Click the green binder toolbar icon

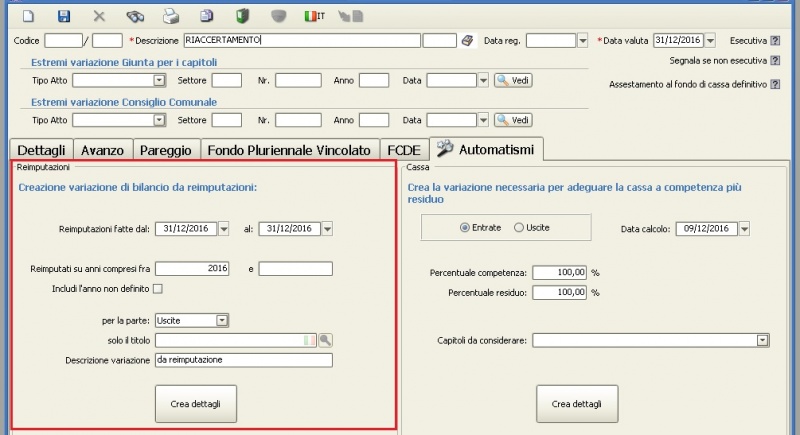coord(242,16)
